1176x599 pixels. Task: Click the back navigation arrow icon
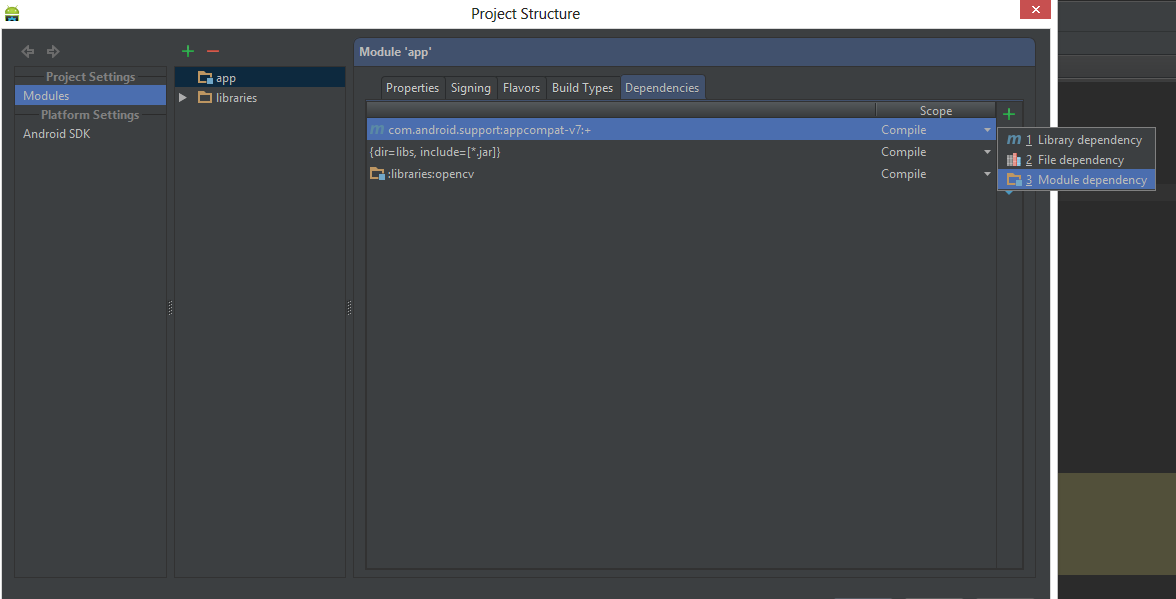pyautogui.click(x=28, y=51)
